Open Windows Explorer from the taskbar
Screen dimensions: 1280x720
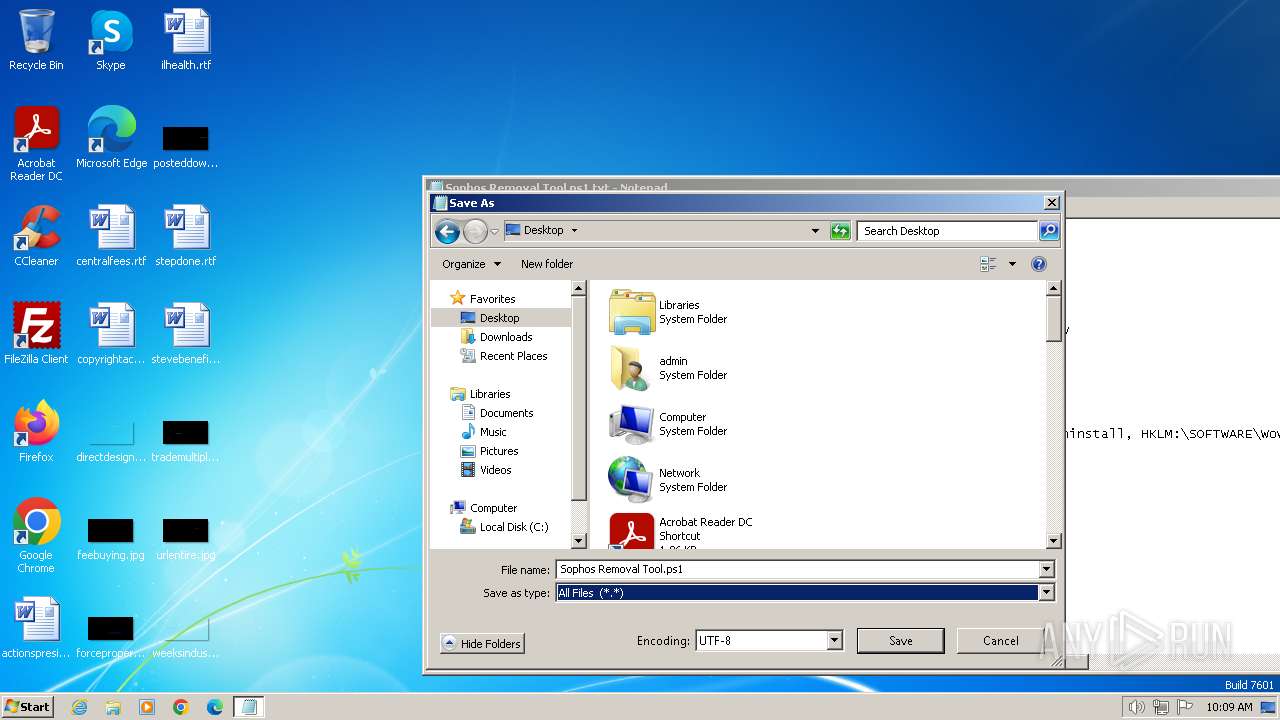tap(113, 707)
